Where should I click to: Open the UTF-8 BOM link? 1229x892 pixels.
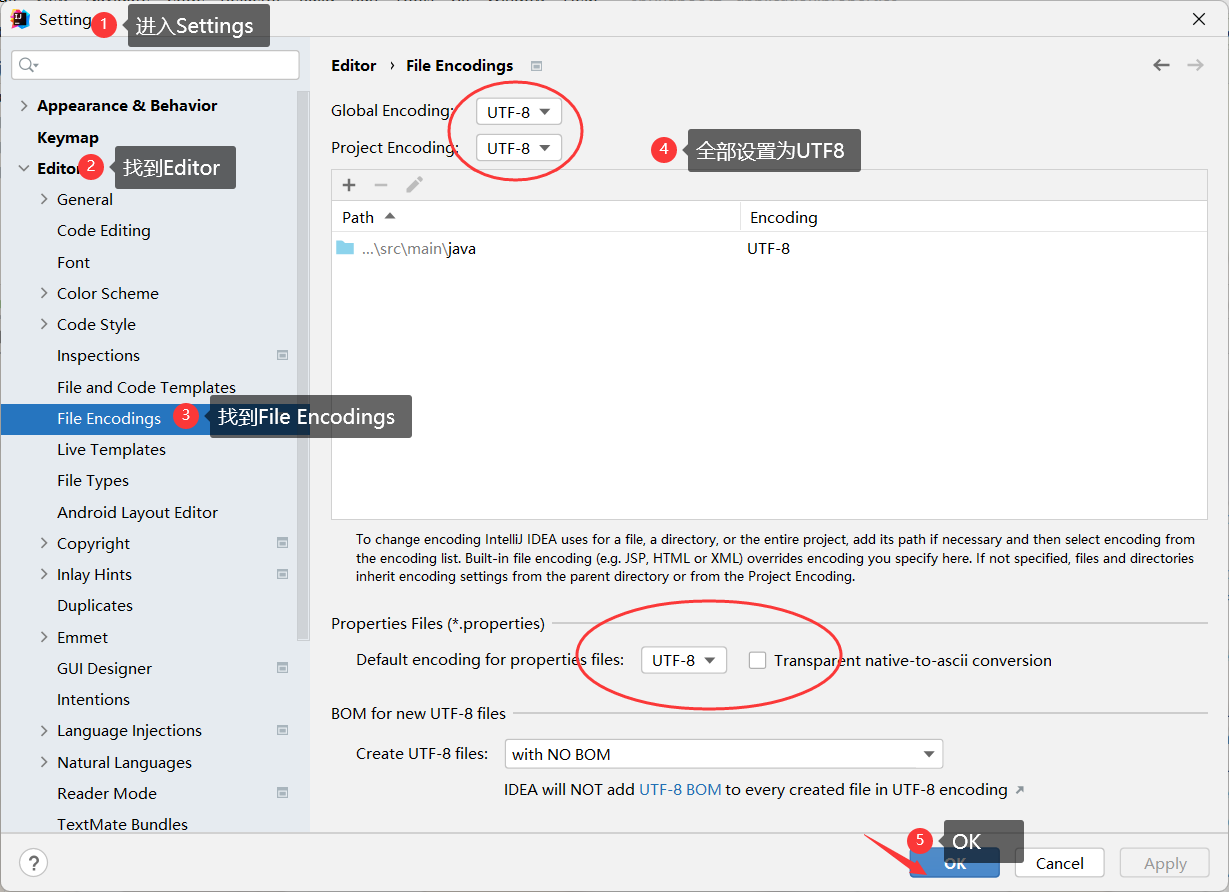(x=680, y=790)
